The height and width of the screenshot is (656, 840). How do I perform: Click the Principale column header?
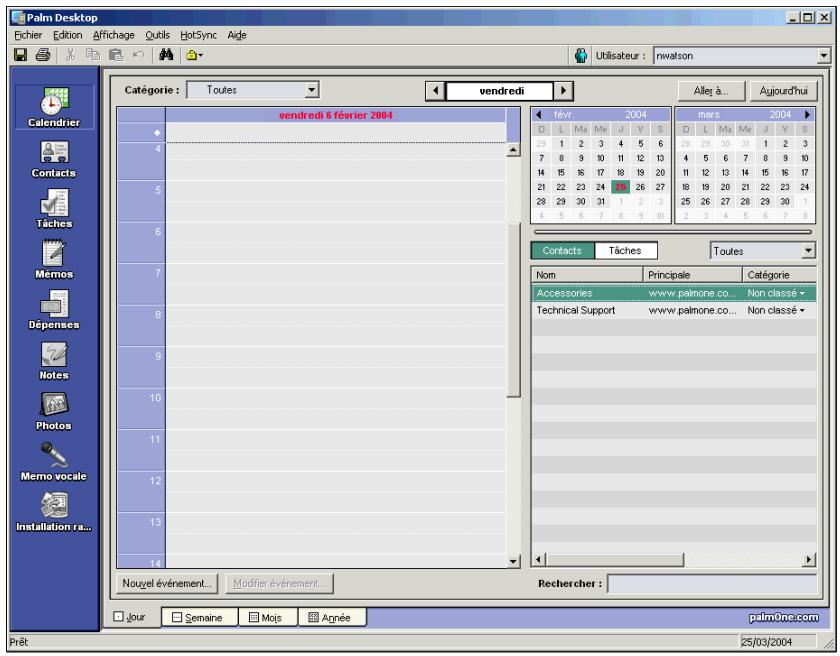click(x=693, y=275)
